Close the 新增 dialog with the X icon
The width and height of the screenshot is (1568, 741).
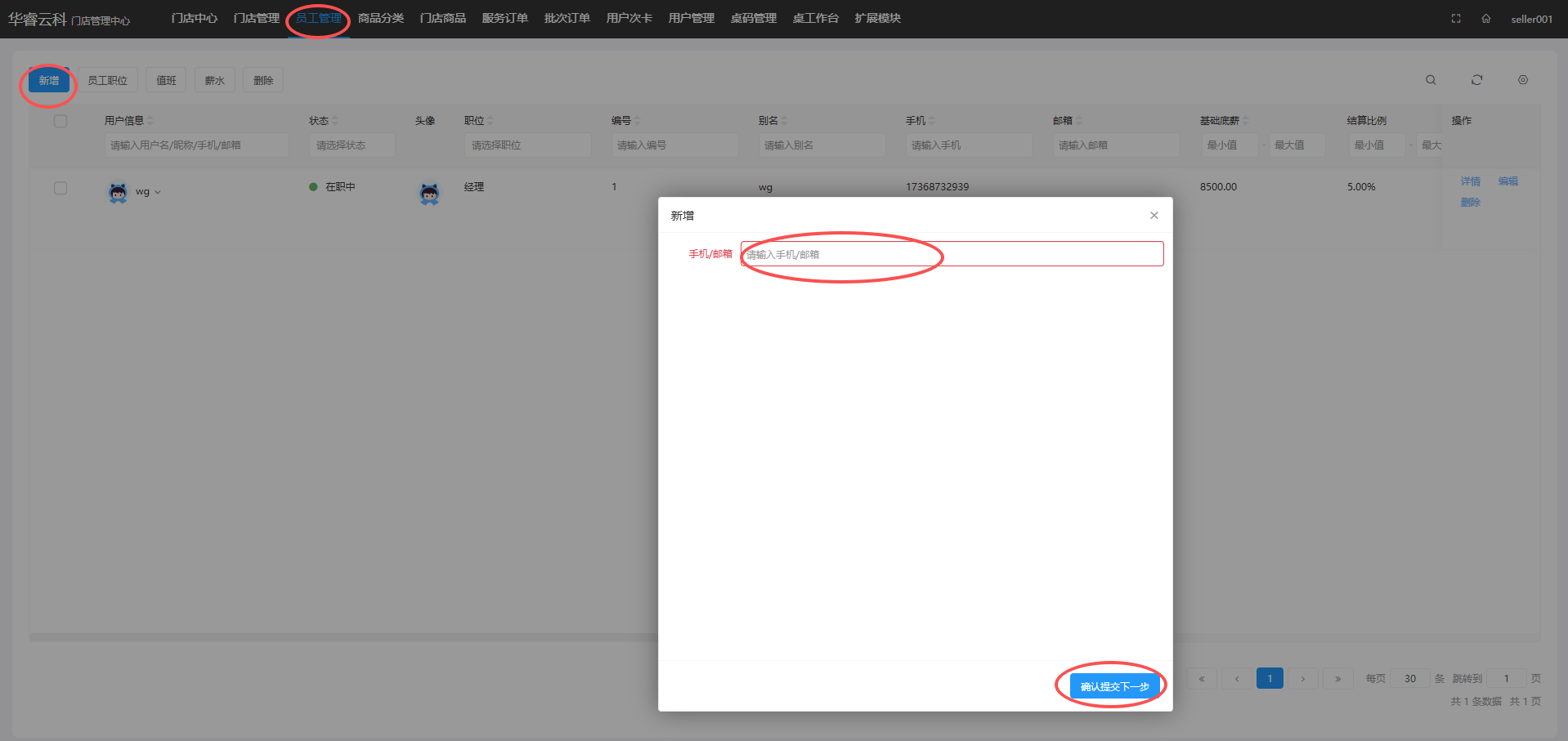pyautogui.click(x=1154, y=216)
